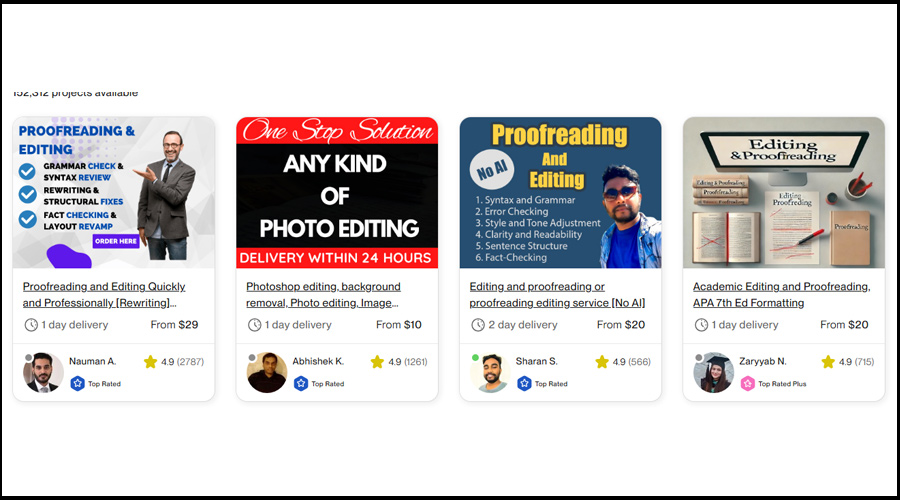Open 'Academic Editing and Proofreading, APA 7th' link
Viewport: 900px width, 500px height.
tap(781, 294)
